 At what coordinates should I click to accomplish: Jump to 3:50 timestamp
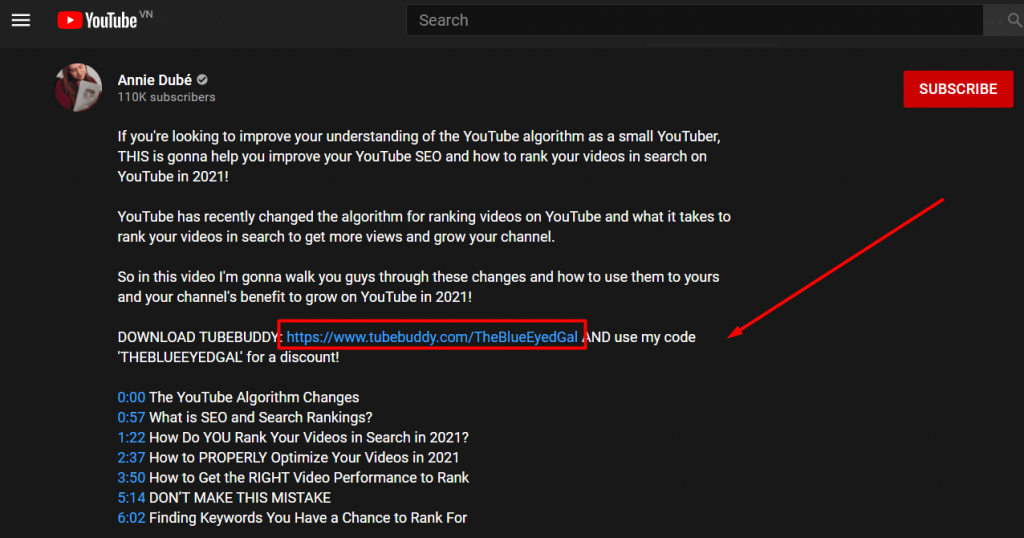131,477
